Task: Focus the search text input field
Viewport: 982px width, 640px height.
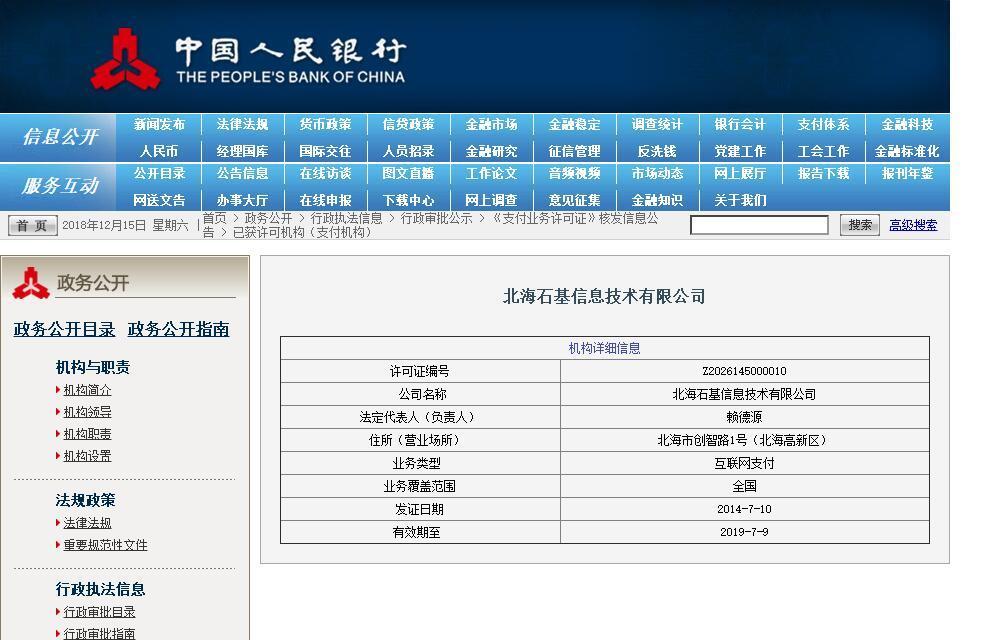Action: coord(759,225)
